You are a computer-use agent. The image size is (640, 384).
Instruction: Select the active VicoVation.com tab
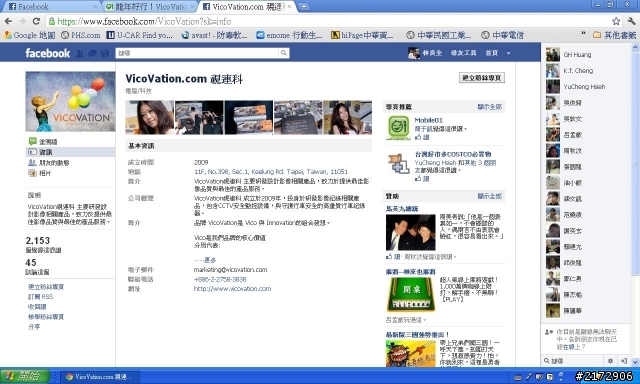pos(247,7)
